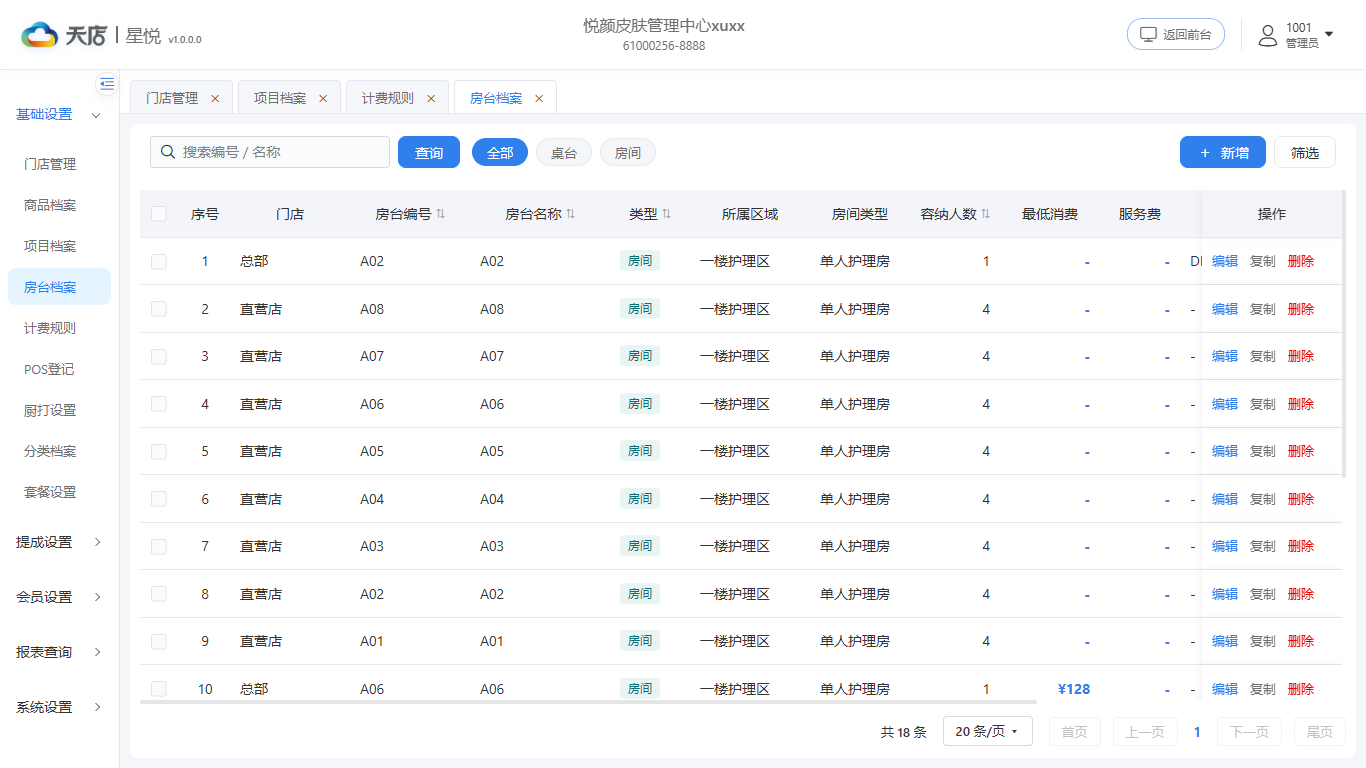Click the sidebar collapse icon
The height and width of the screenshot is (768, 1366).
(107, 84)
